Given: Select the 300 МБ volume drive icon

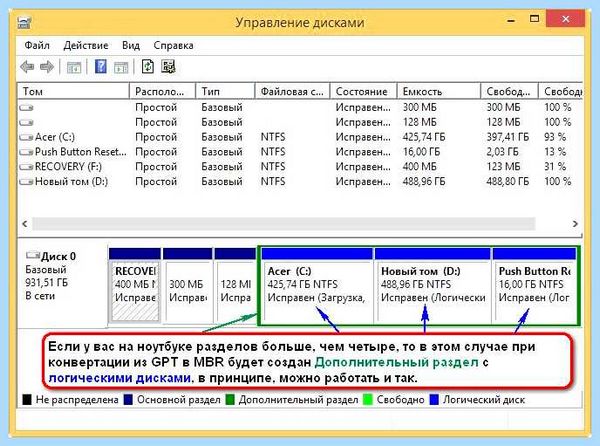Looking at the screenshot, I should tap(26, 108).
